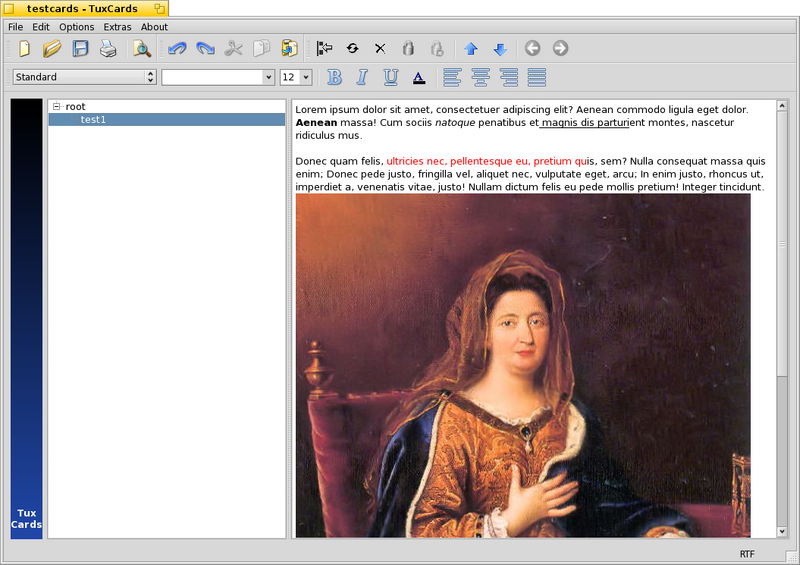Toggle underline formatting

tap(391, 77)
